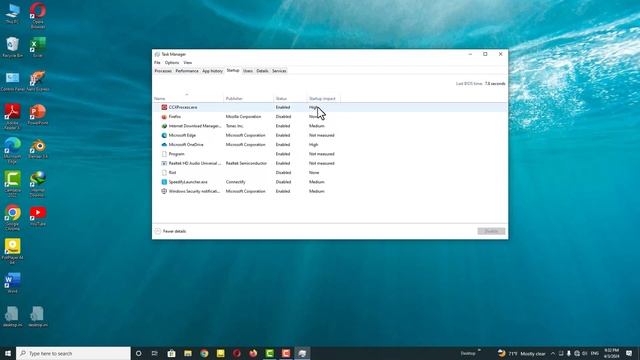Select the Google Chrome desktop icon
The image size is (640, 360).
point(13,218)
